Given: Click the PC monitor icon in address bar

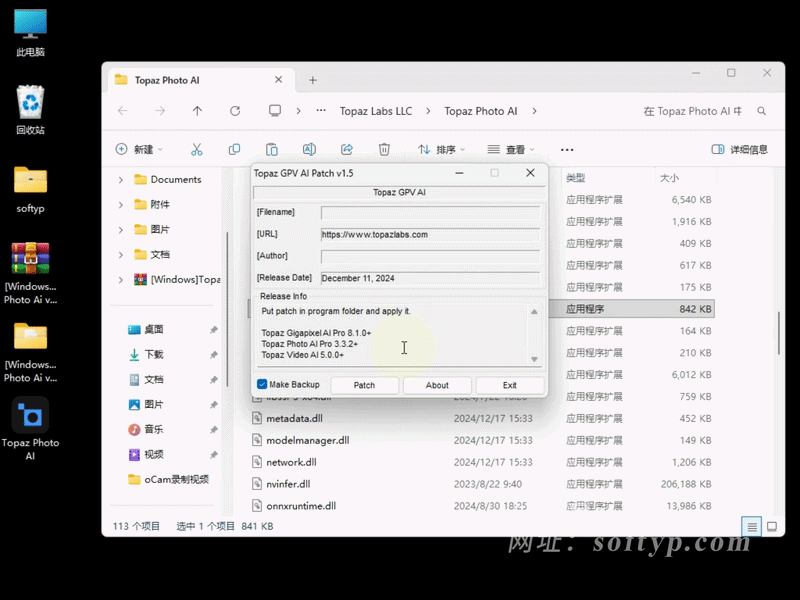Looking at the screenshot, I should point(275,111).
